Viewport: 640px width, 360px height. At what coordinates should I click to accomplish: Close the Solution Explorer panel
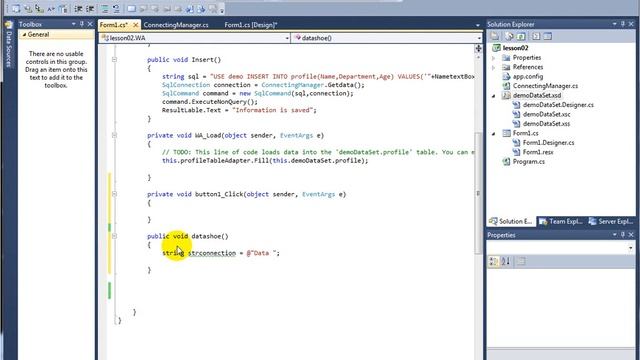631,24
